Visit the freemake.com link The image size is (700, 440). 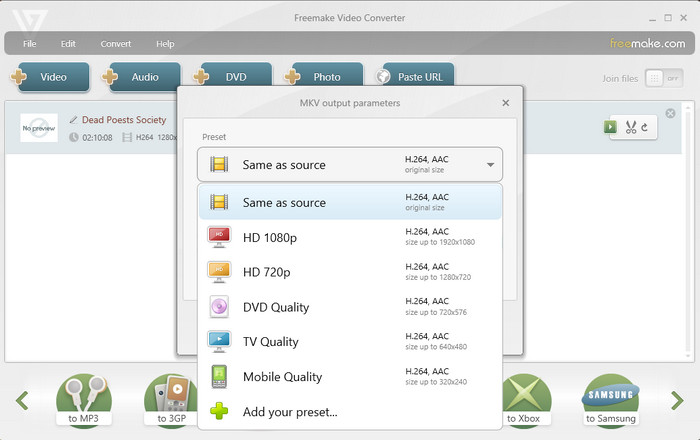click(x=647, y=43)
